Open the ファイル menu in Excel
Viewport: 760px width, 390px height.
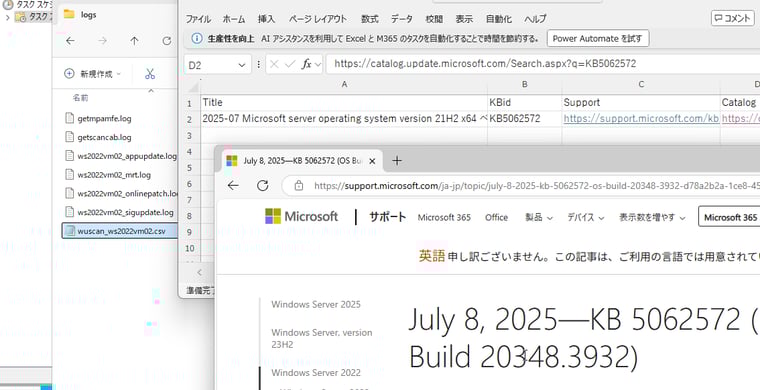198,19
